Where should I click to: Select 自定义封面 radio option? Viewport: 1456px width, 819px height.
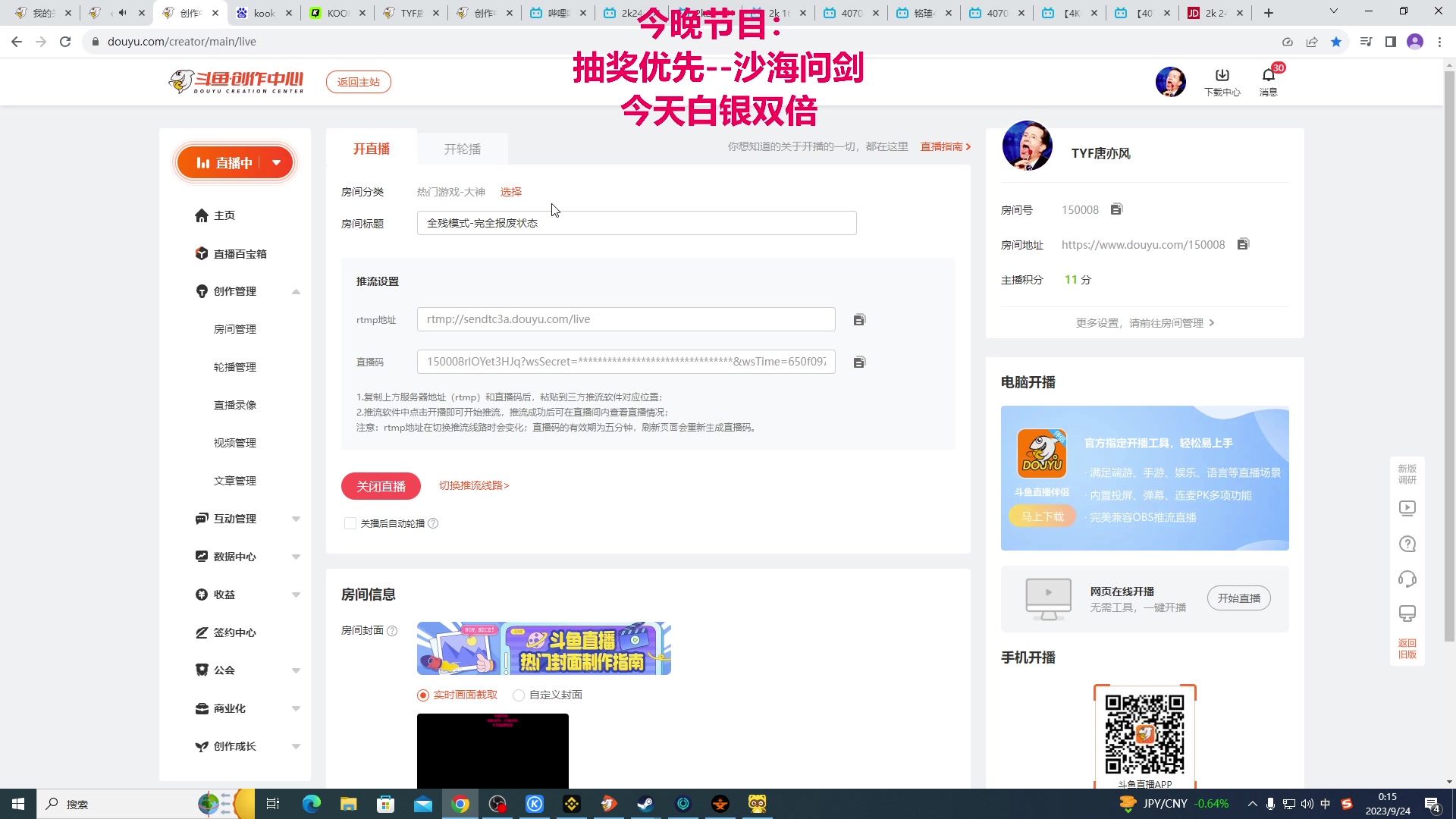[519, 695]
